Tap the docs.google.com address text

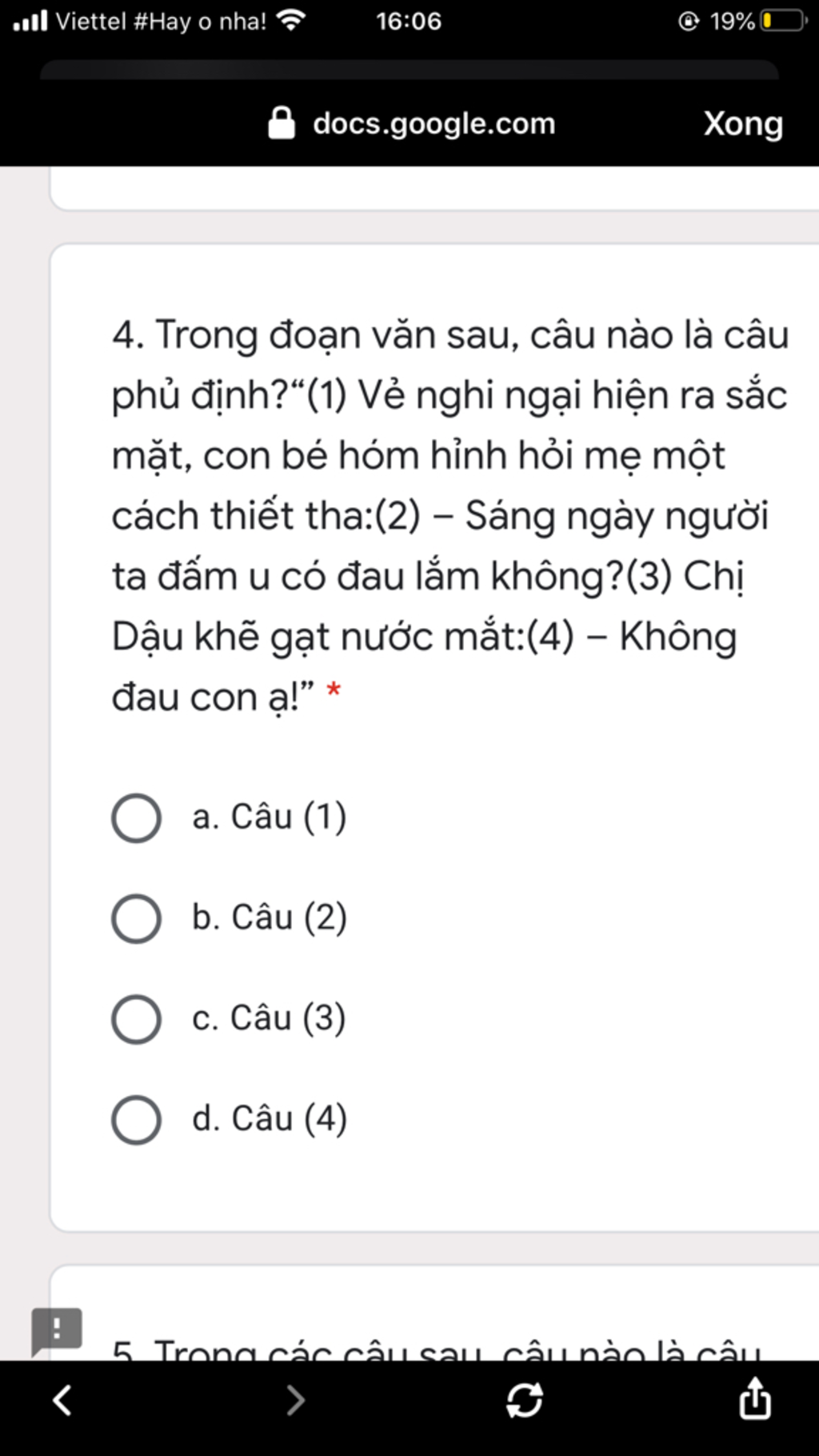coord(433,124)
